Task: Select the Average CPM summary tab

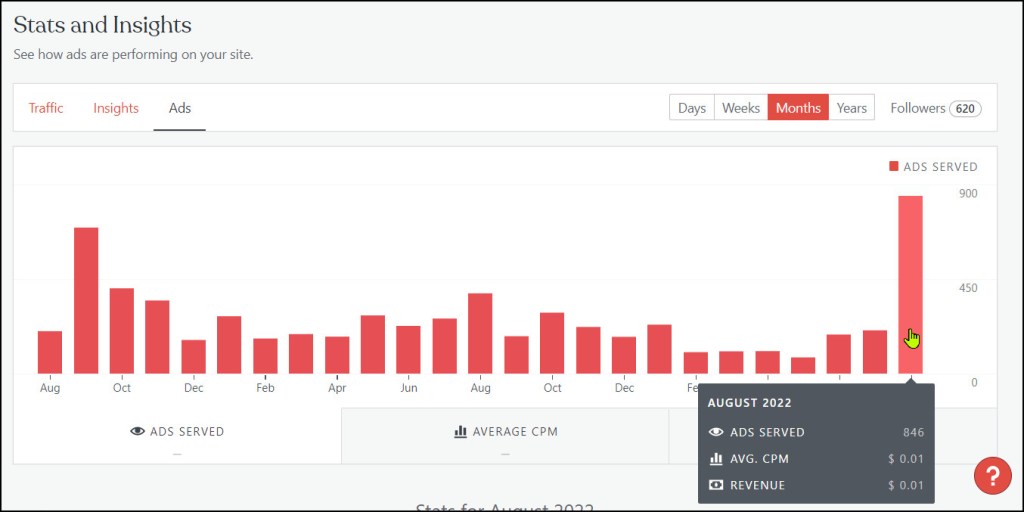Action: click(x=505, y=436)
